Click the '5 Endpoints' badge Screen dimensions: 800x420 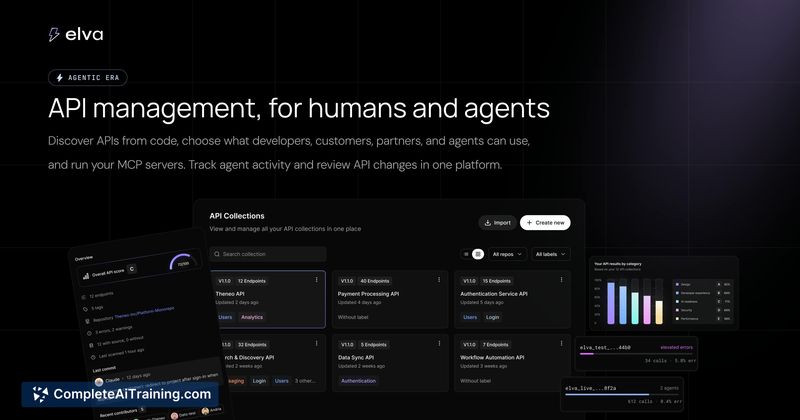point(373,344)
